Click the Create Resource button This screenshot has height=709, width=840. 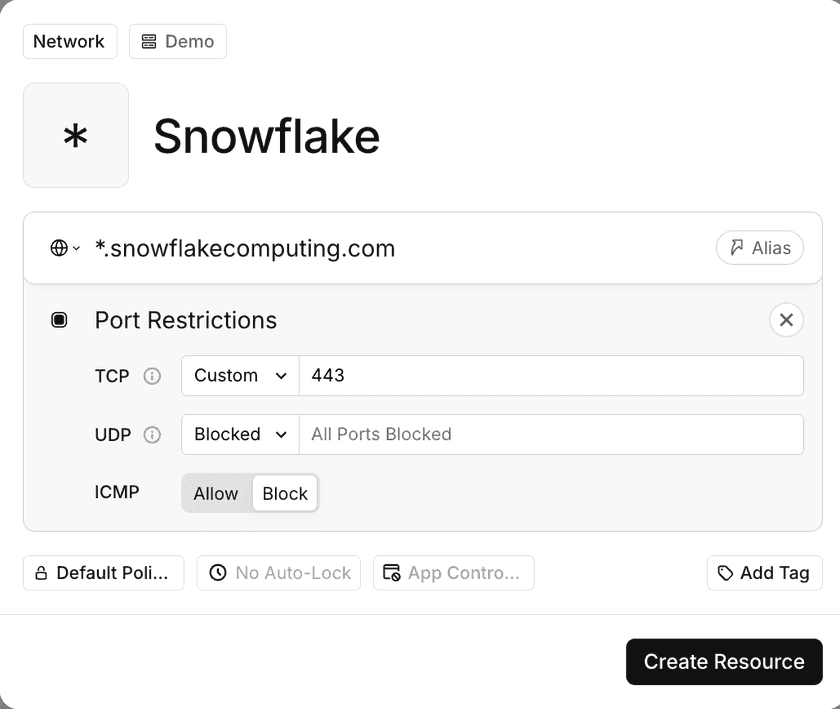tap(724, 661)
